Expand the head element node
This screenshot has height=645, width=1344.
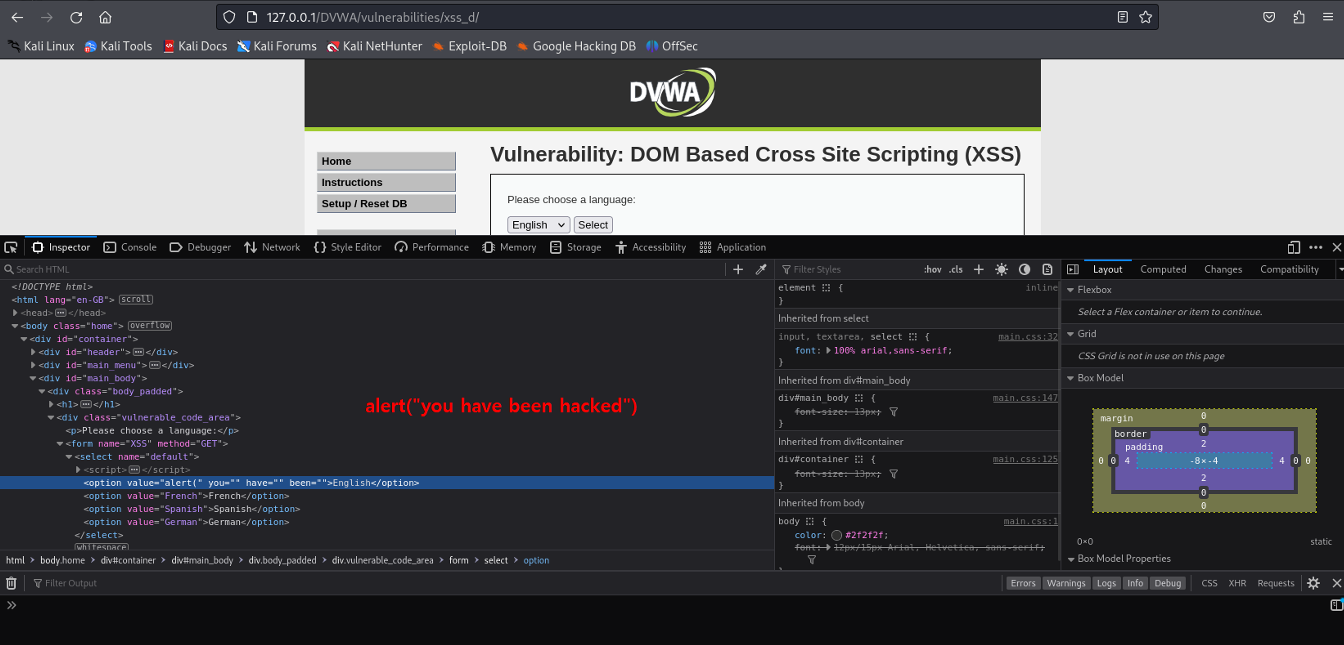click(x=16, y=313)
